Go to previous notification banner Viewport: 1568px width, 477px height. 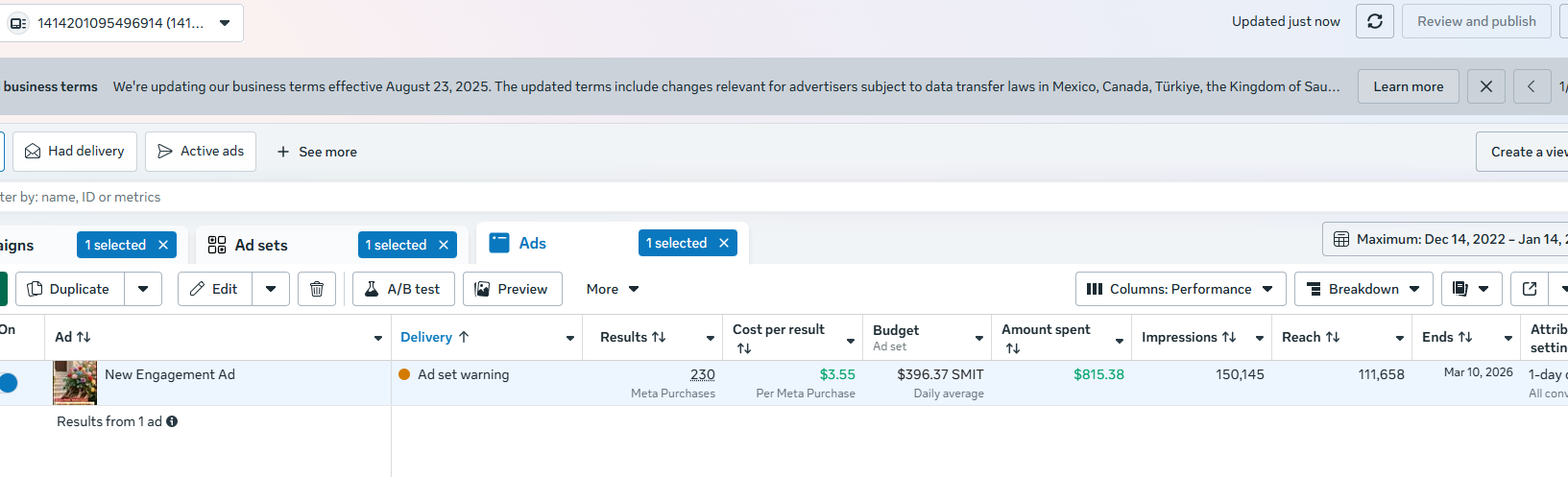tap(1531, 86)
